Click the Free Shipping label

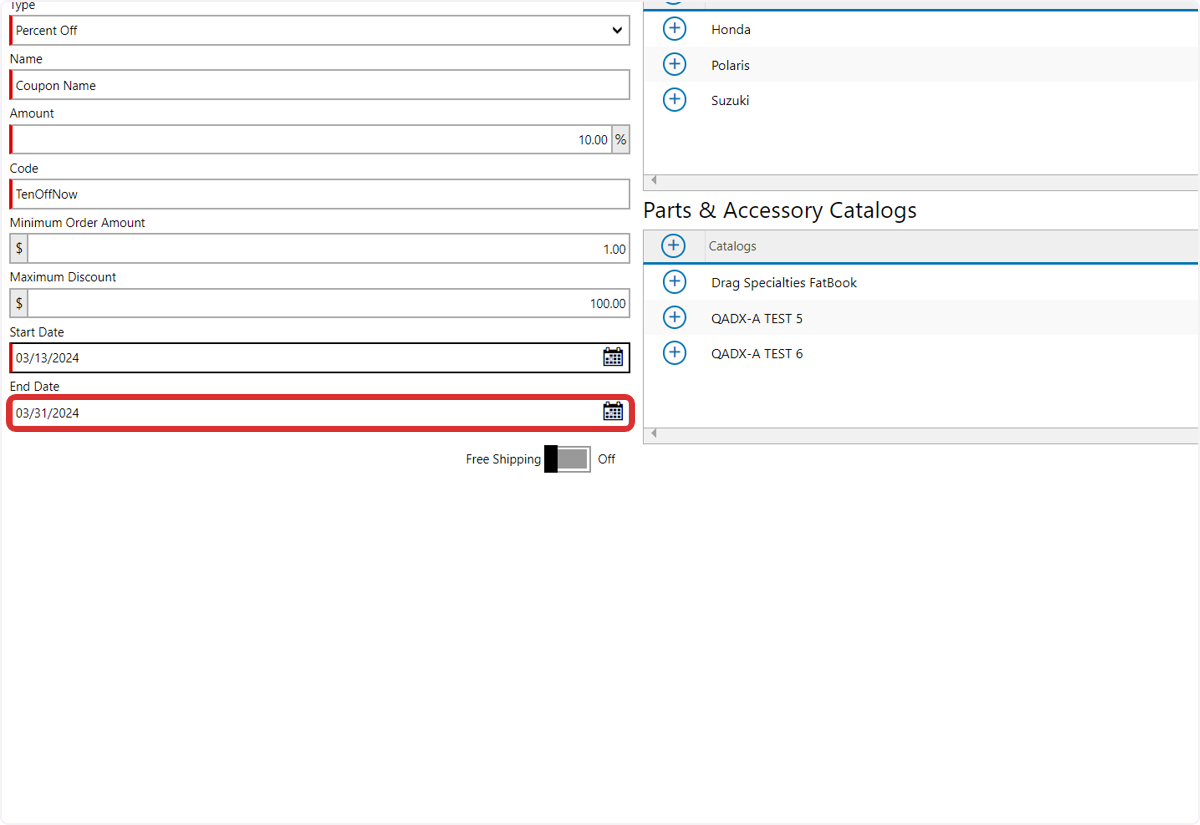pyautogui.click(x=503, y=460)
